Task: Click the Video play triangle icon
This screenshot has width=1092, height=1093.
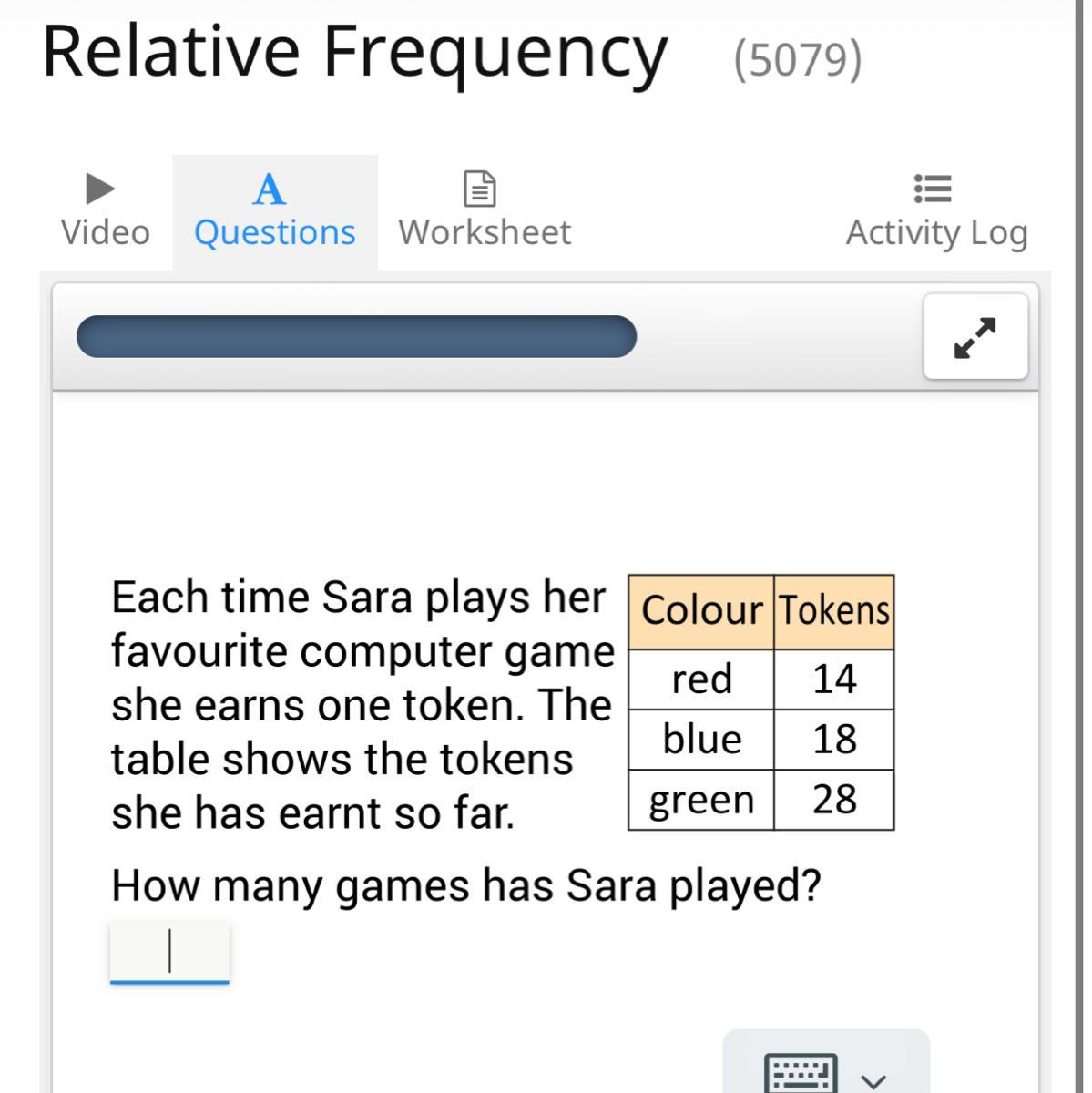Action: [x=100, y=189]
